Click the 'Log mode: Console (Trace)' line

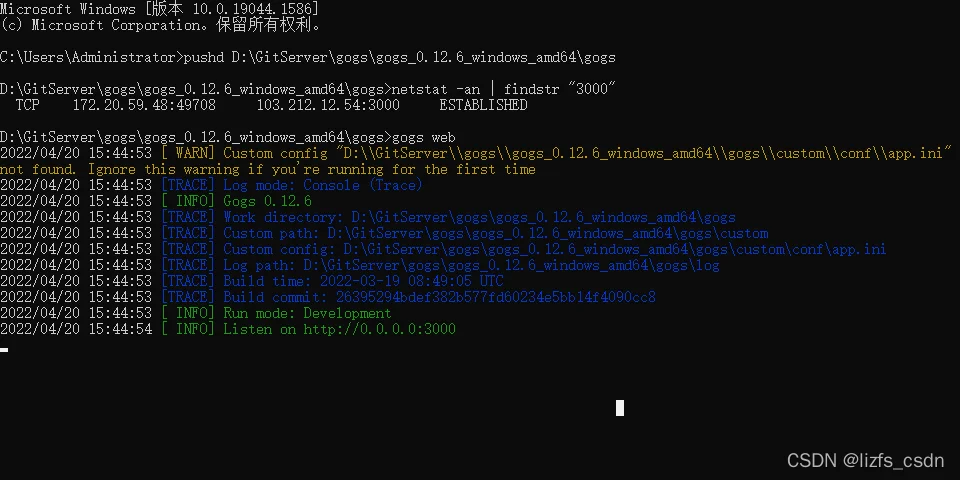pyautogui.click(x=323, y=185)
